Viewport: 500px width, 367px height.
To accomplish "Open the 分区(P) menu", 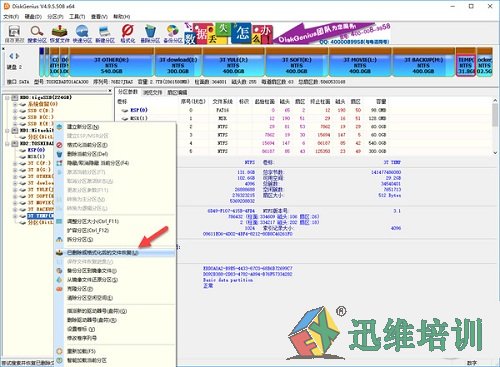I will pos(55,16).
